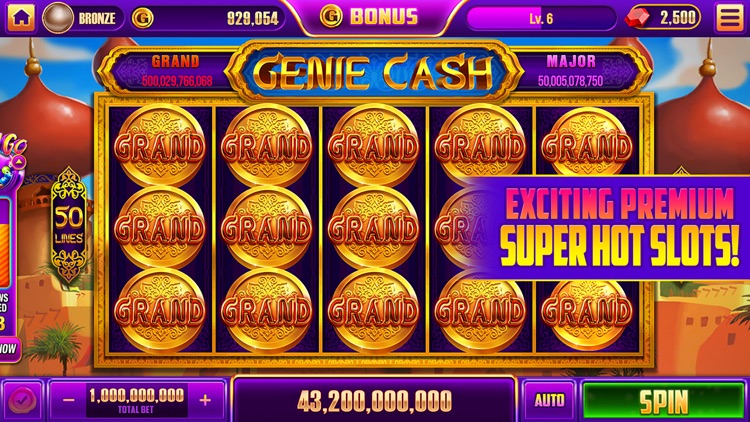
Task: Hit the green SPIN button
Action: pos(663,401)
